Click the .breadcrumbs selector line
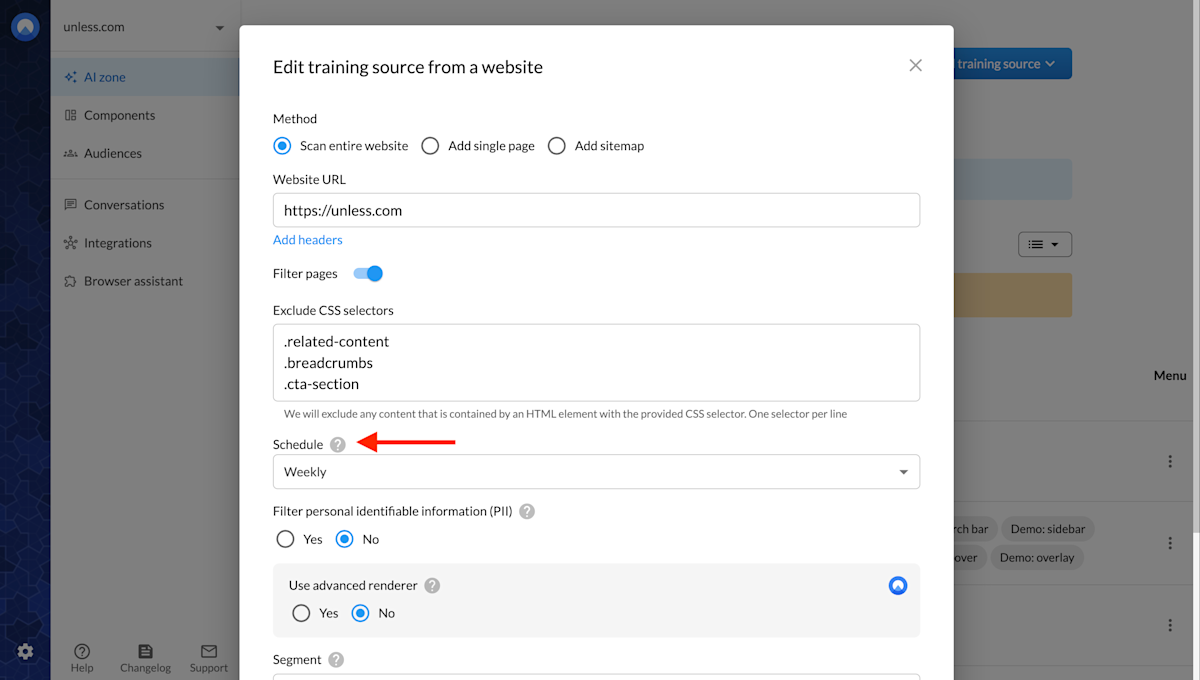The image size is (1200, 680). tap(328, 363)
